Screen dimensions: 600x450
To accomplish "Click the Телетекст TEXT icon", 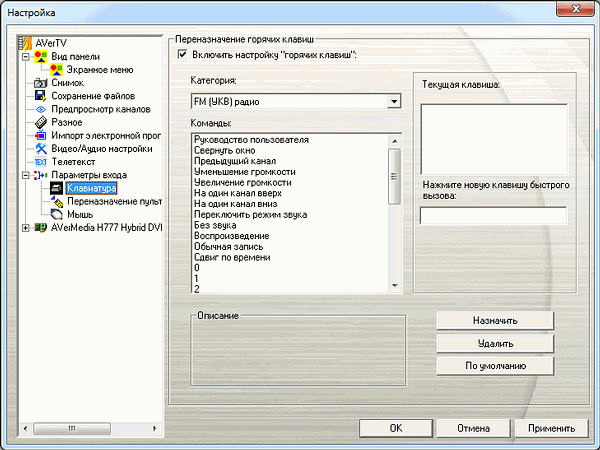I will coord(41,162).
